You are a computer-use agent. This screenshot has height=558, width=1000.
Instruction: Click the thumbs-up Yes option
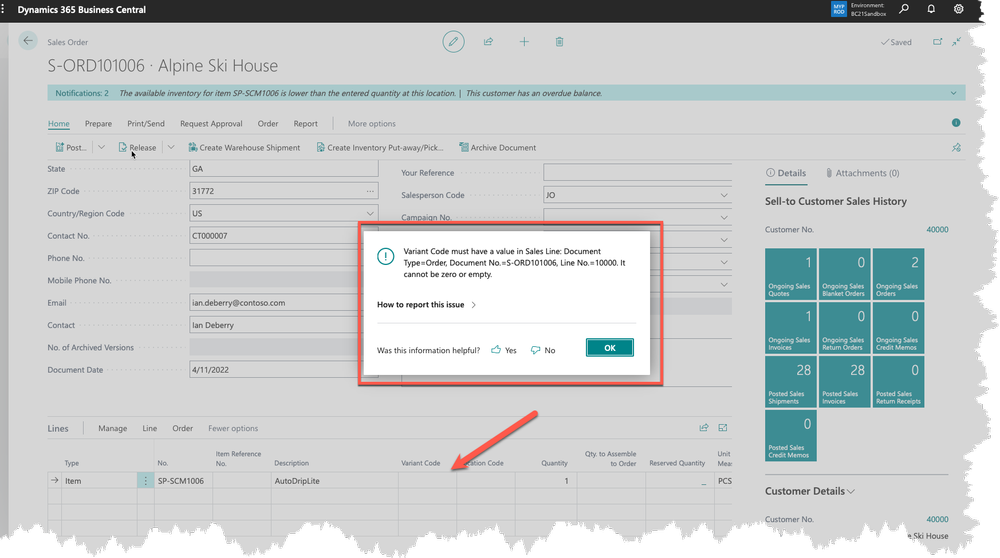pos(504,350)
